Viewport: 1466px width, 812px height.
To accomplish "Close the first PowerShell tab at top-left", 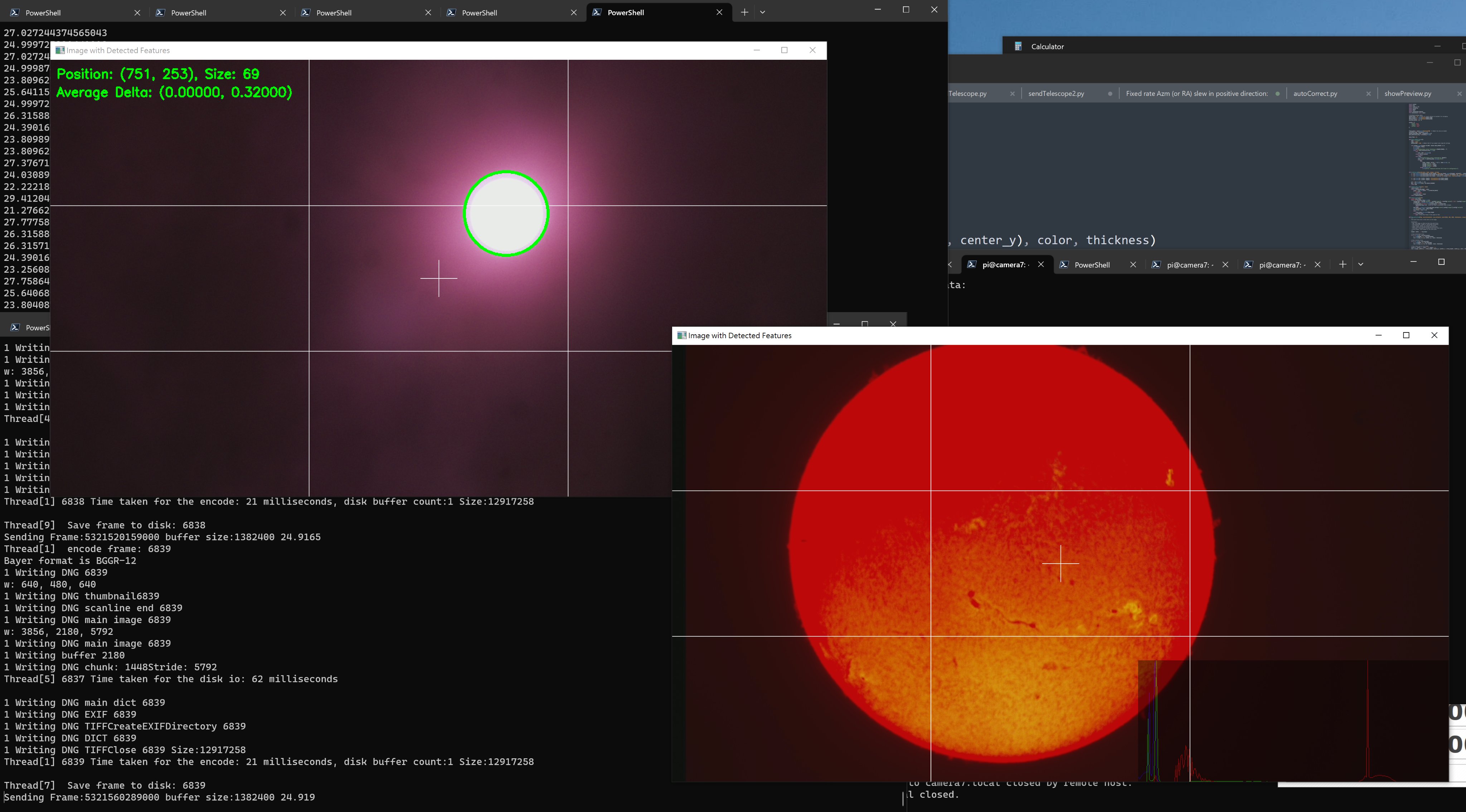I will (x=137, y=13).
